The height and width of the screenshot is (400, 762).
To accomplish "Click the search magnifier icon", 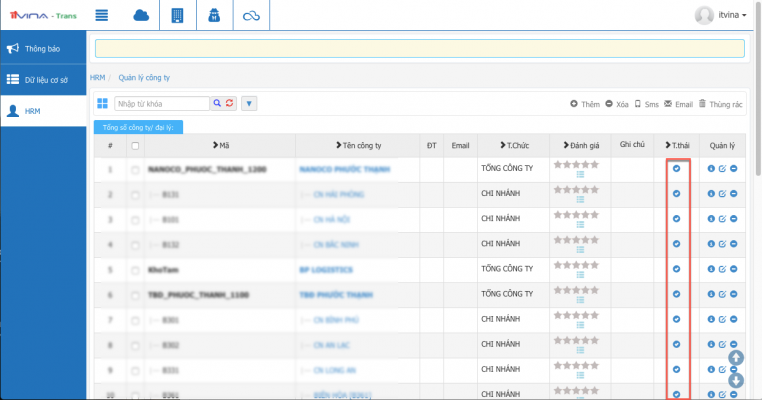I will (216, 103).
